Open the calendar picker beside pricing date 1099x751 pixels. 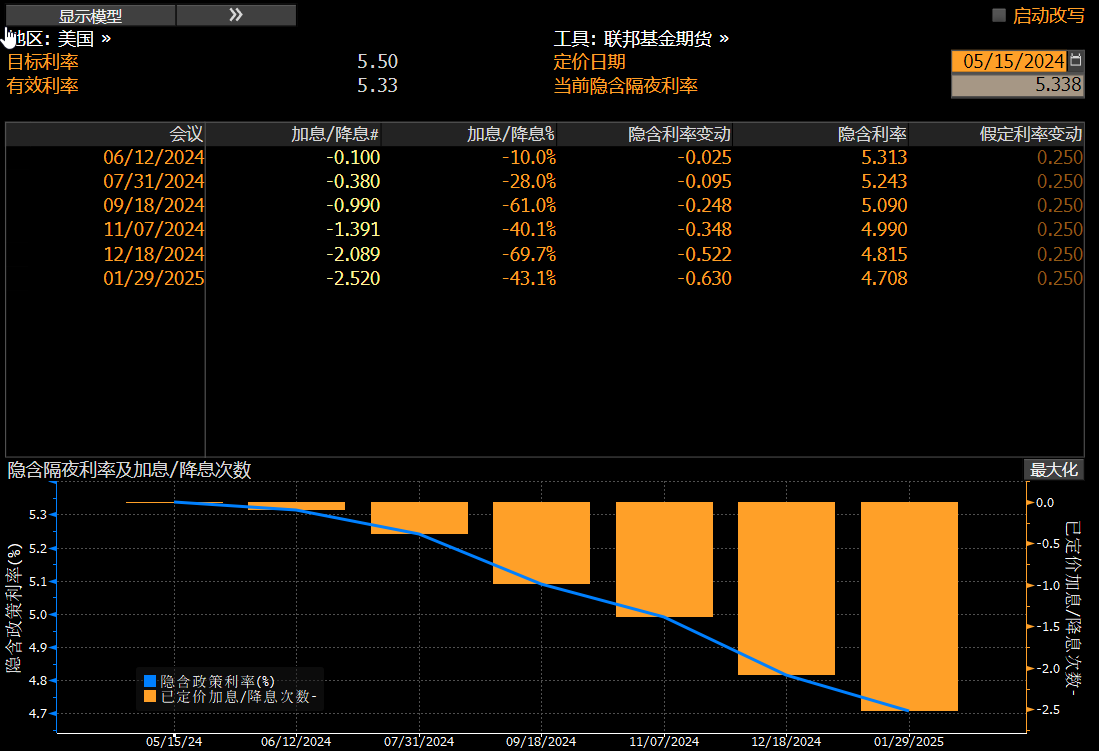click(1076, 60)
